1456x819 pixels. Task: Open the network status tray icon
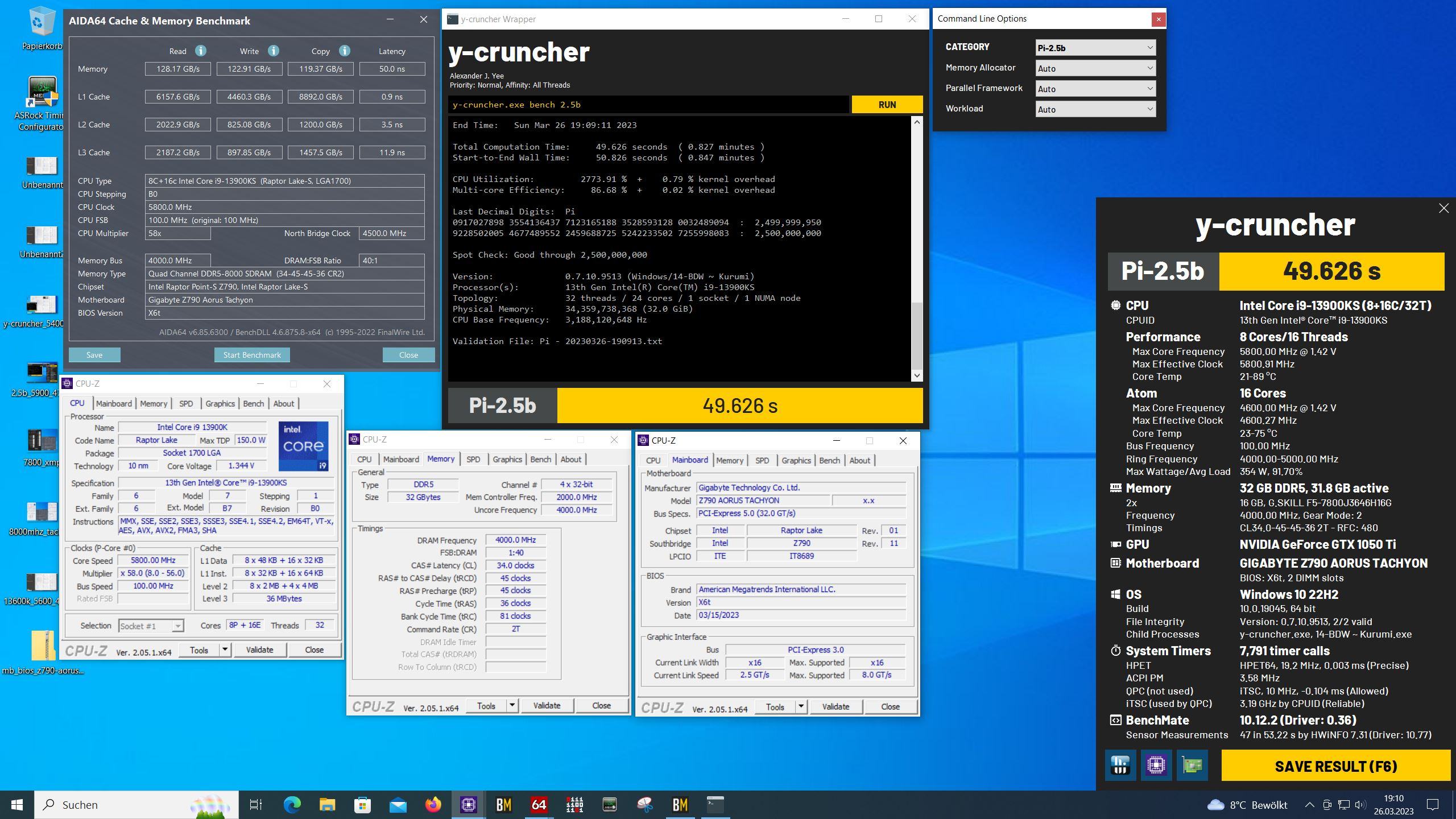pos(1343,804)
